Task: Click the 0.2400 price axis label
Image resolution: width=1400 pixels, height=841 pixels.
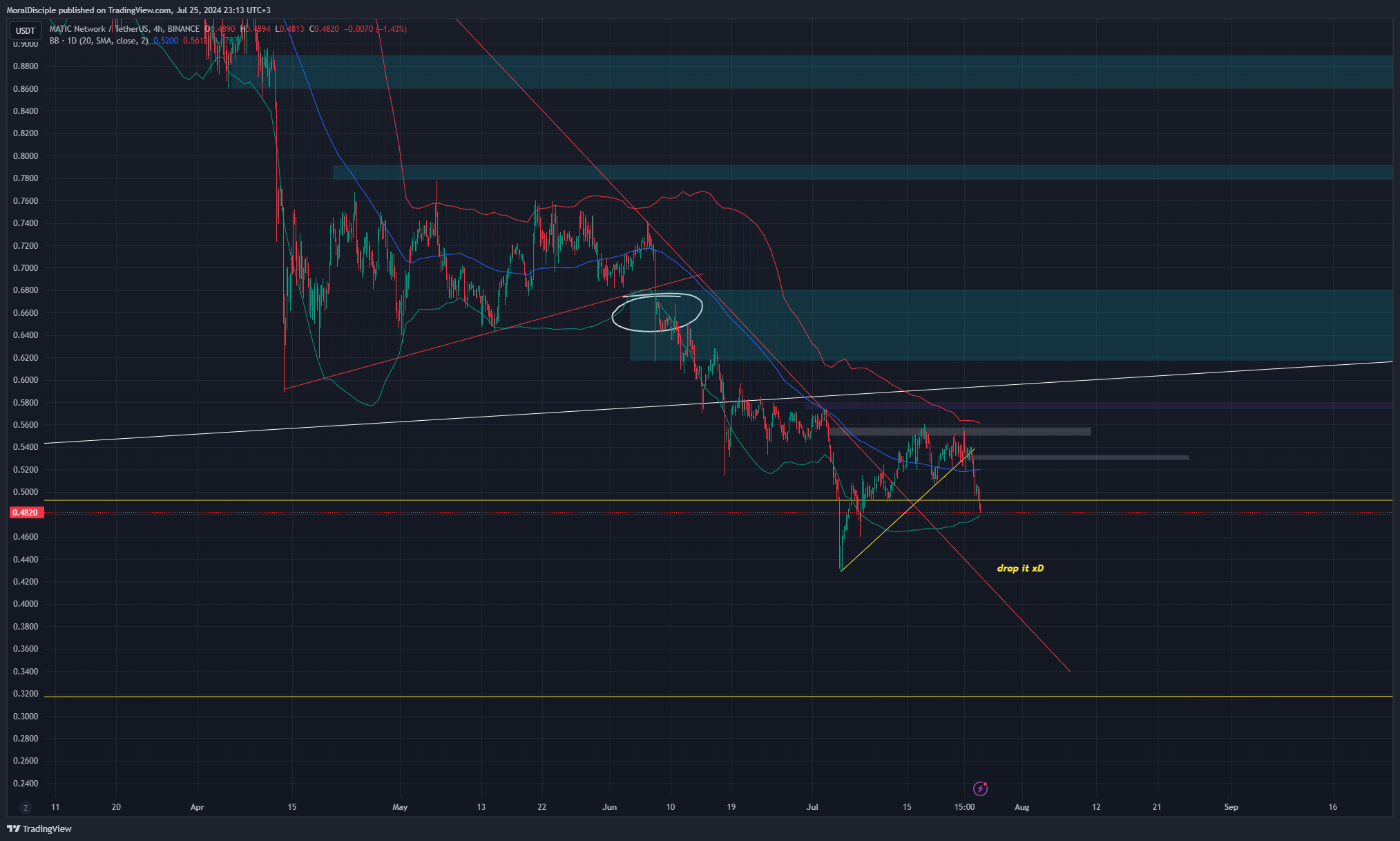Action: [x=26, y=784]
